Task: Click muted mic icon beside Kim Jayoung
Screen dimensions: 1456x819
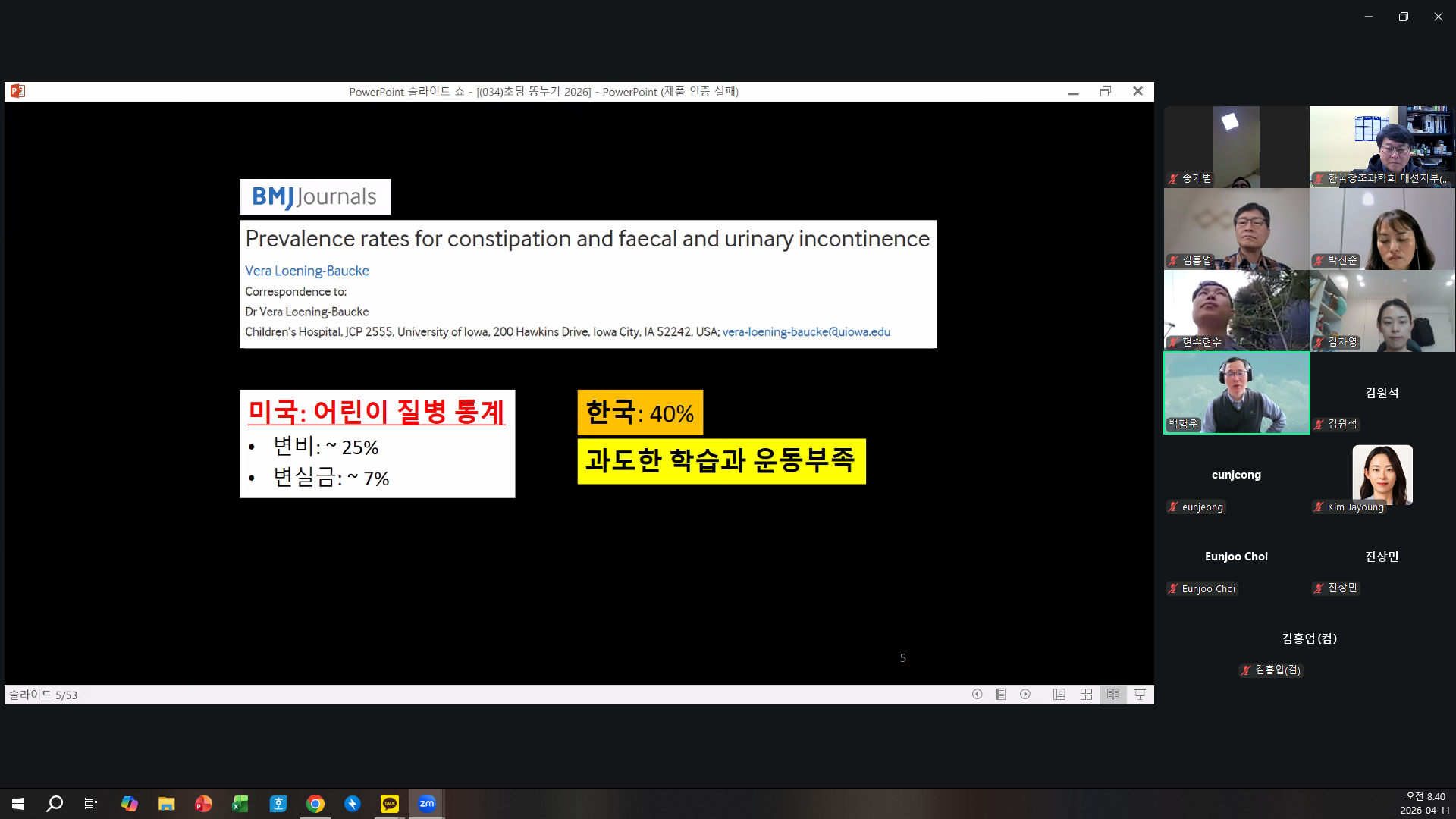Action: coord(1319,507)
